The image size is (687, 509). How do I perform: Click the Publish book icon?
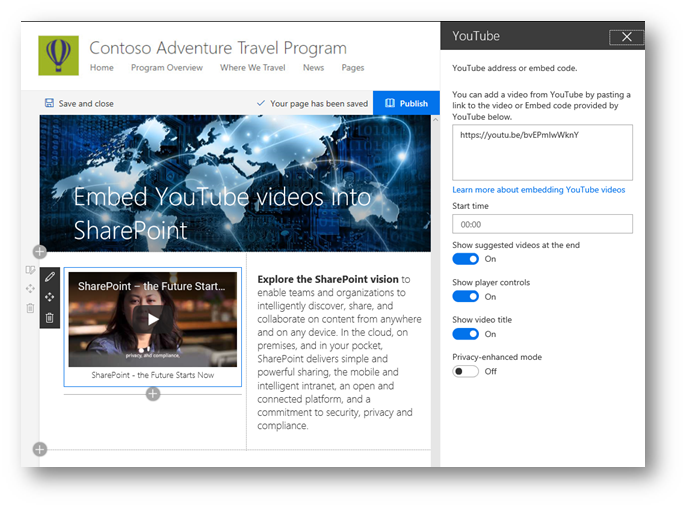pyautogui.click(x=390, y=103)
